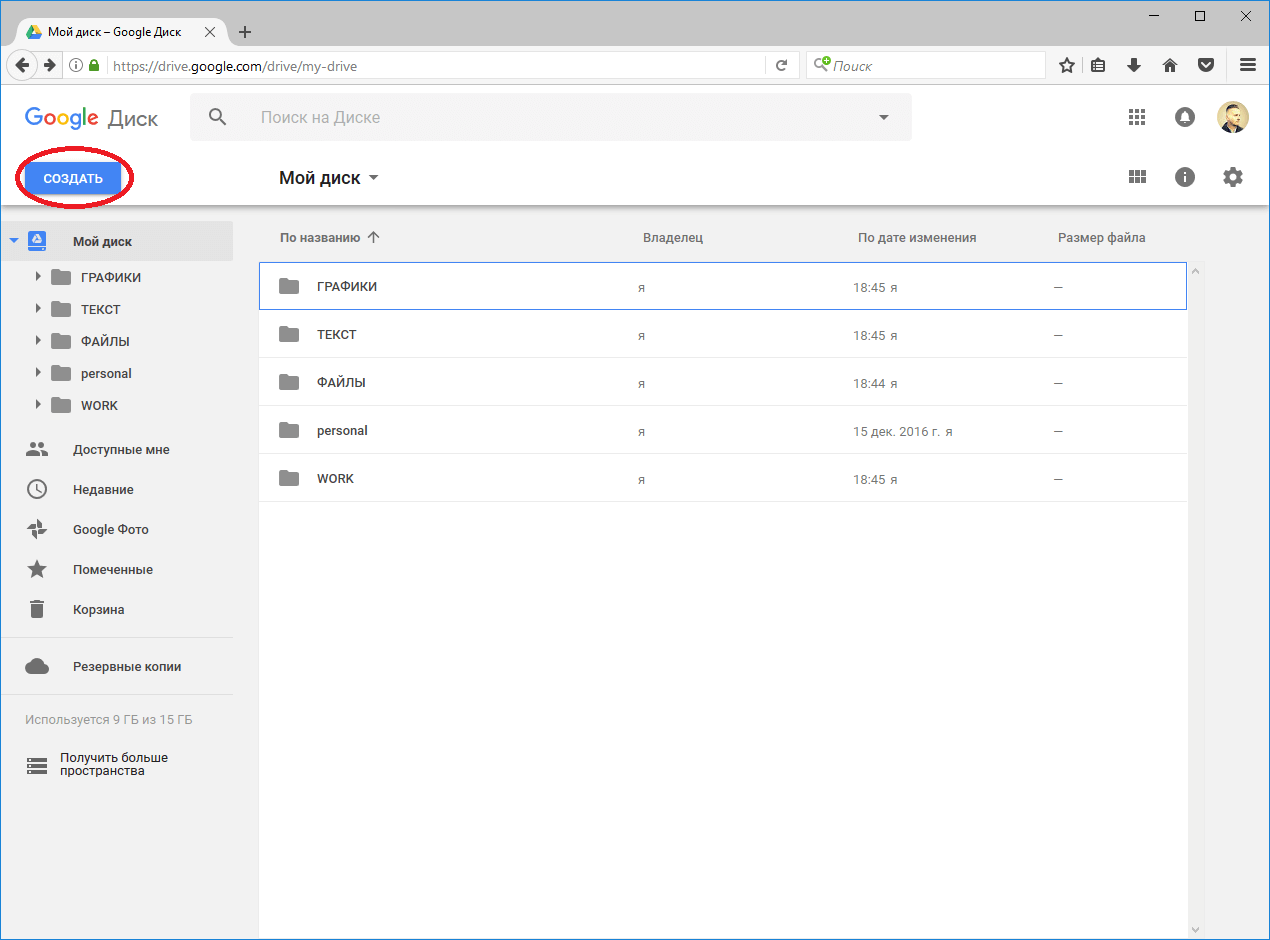Open Google apps grid launcher

pos(1136,117)
